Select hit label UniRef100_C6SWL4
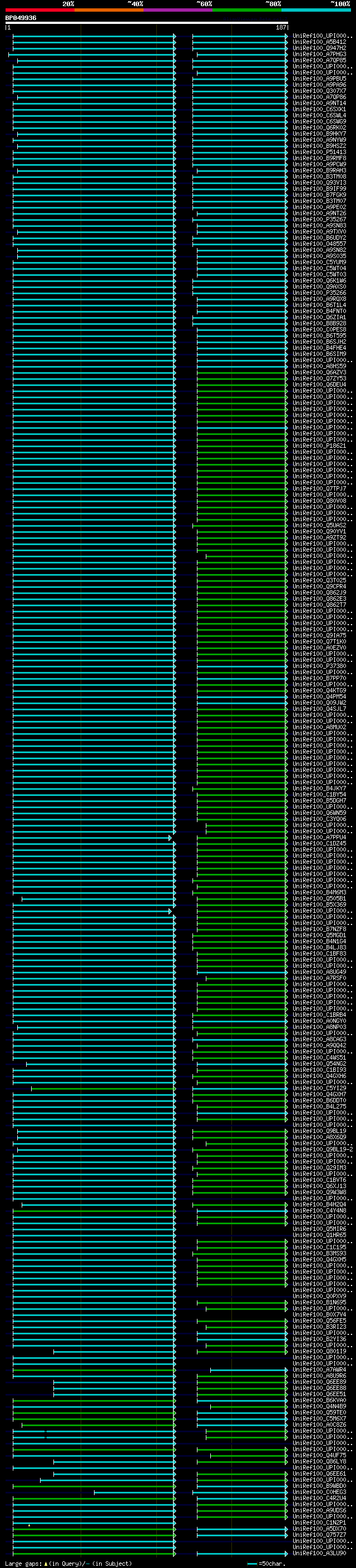356x1568 pixels. coord(319,115)
